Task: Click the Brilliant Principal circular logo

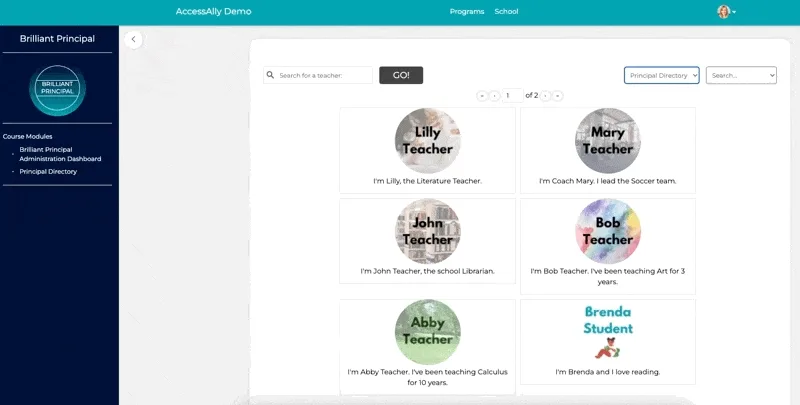Action: tap(57, 90)
